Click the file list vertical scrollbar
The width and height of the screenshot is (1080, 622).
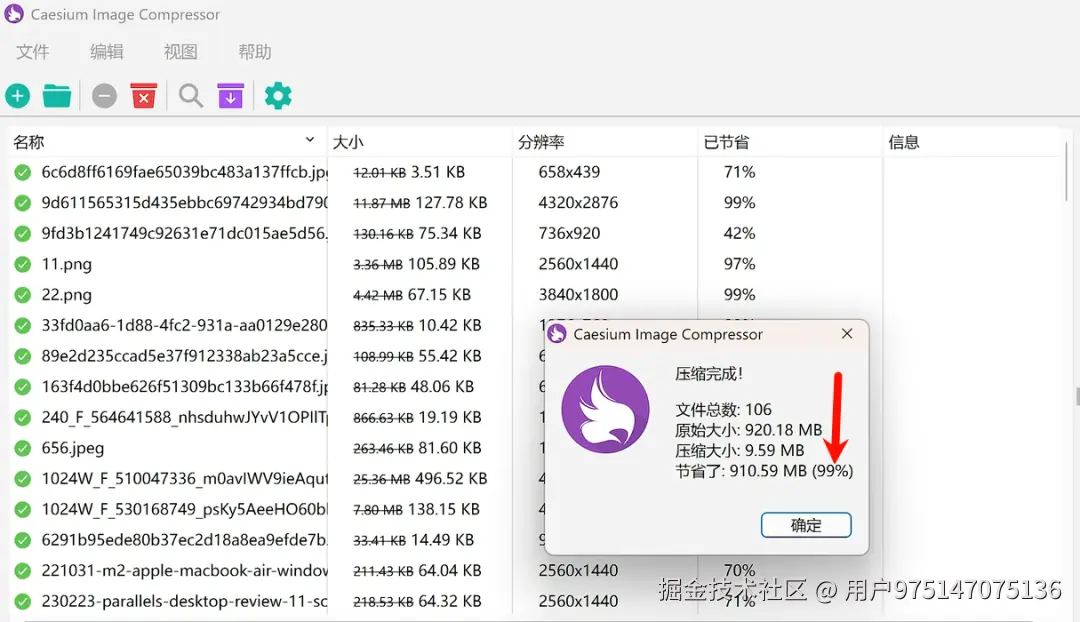coord(1066,172)
